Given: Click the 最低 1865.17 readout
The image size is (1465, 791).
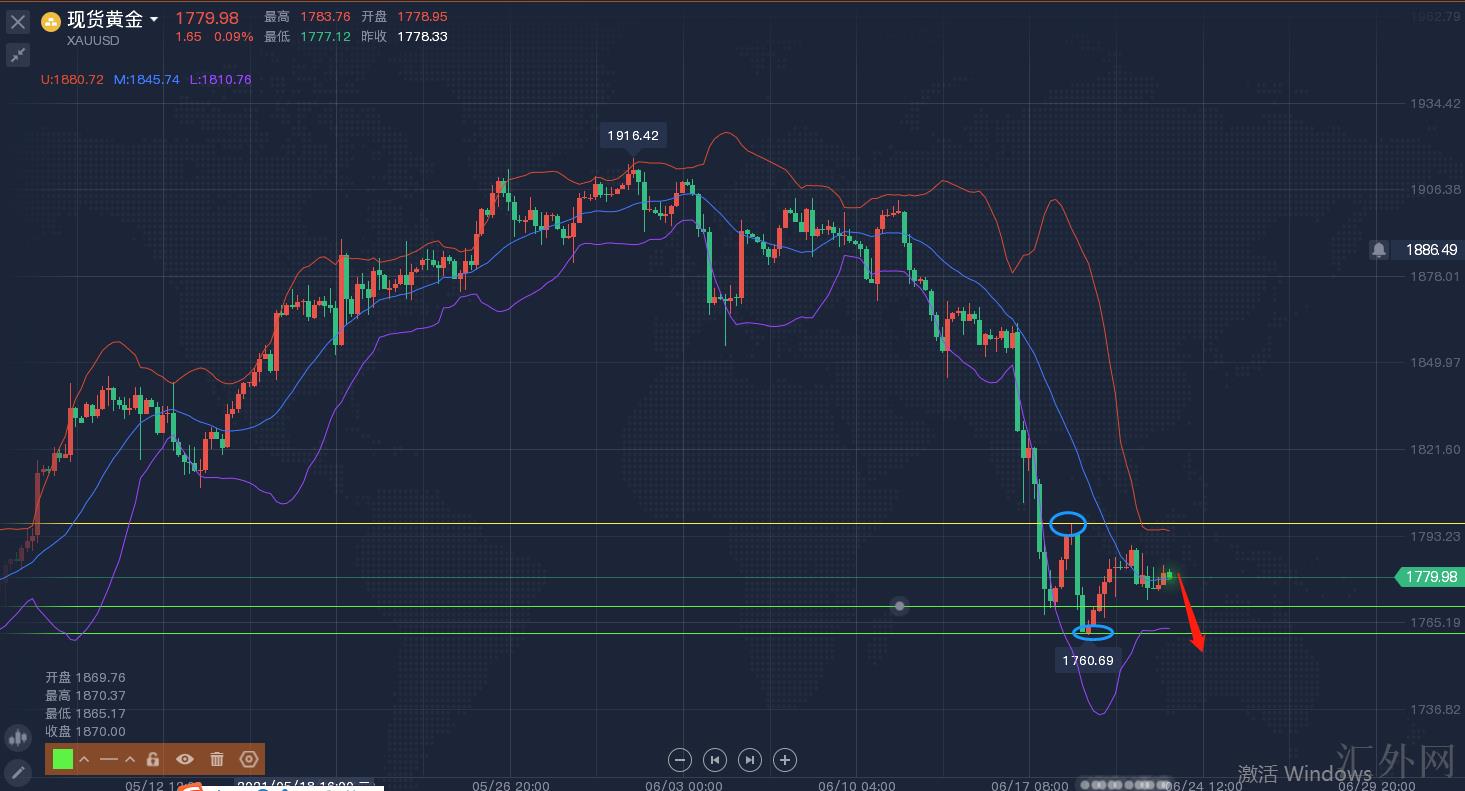Looking at the screenshot, I should tap(85, 713).
